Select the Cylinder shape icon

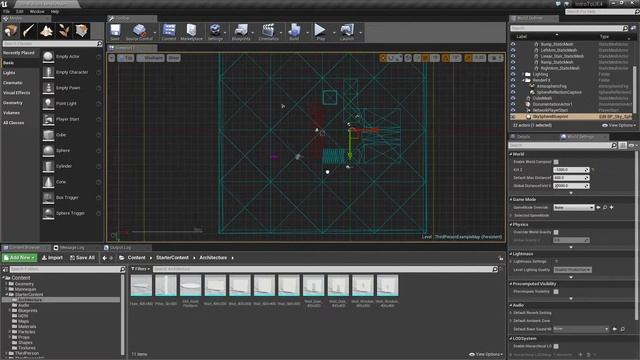[x=48, y=166]
